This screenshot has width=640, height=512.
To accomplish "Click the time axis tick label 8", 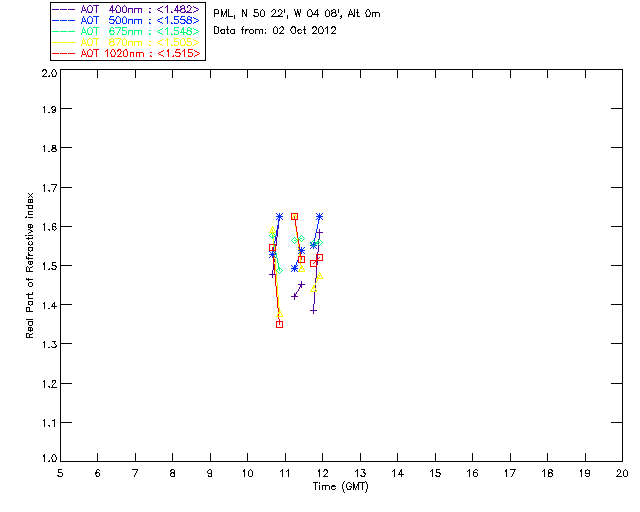I will [x=173, y=473].
